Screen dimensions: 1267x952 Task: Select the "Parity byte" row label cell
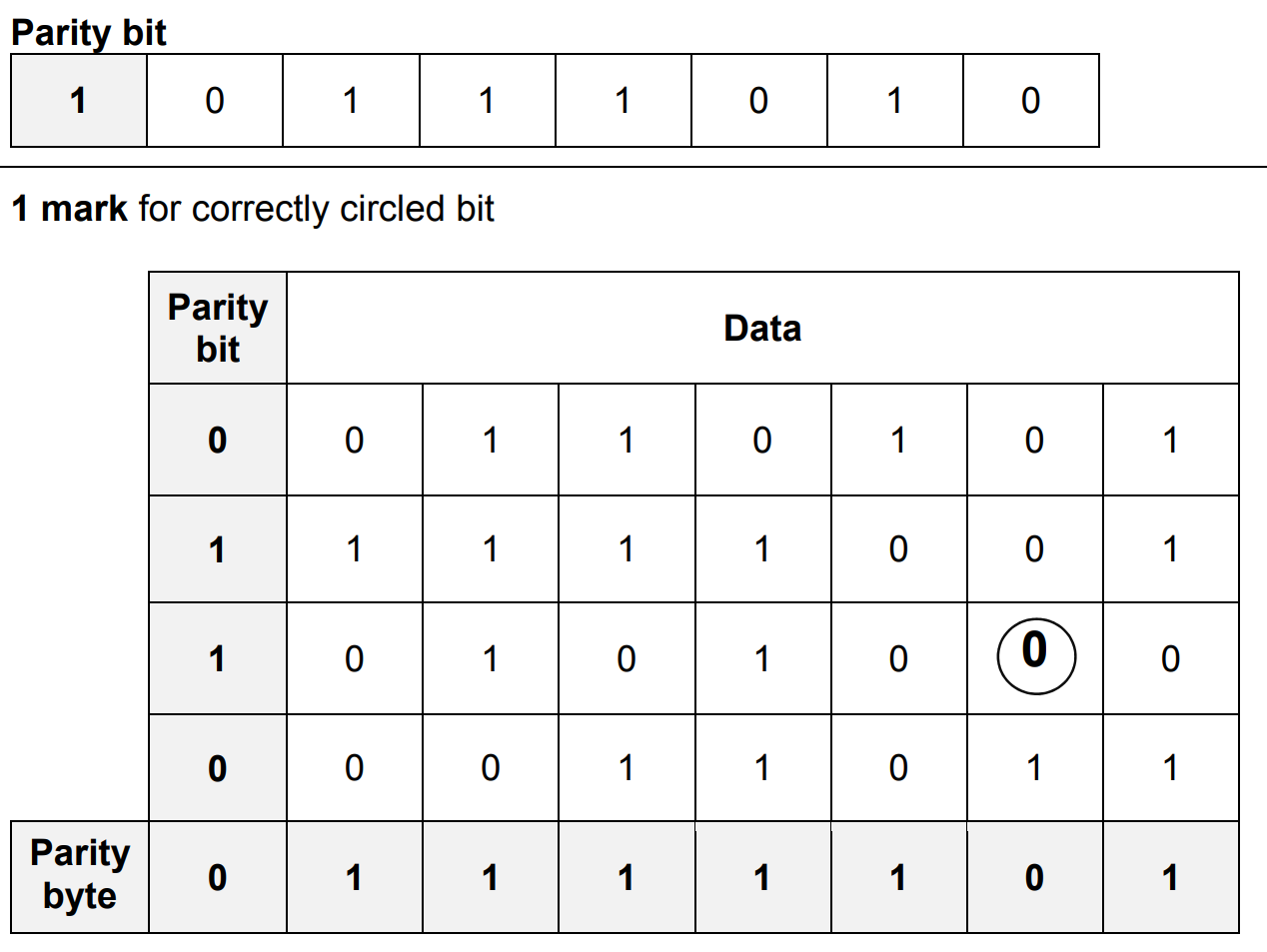(x=80, y=875)
